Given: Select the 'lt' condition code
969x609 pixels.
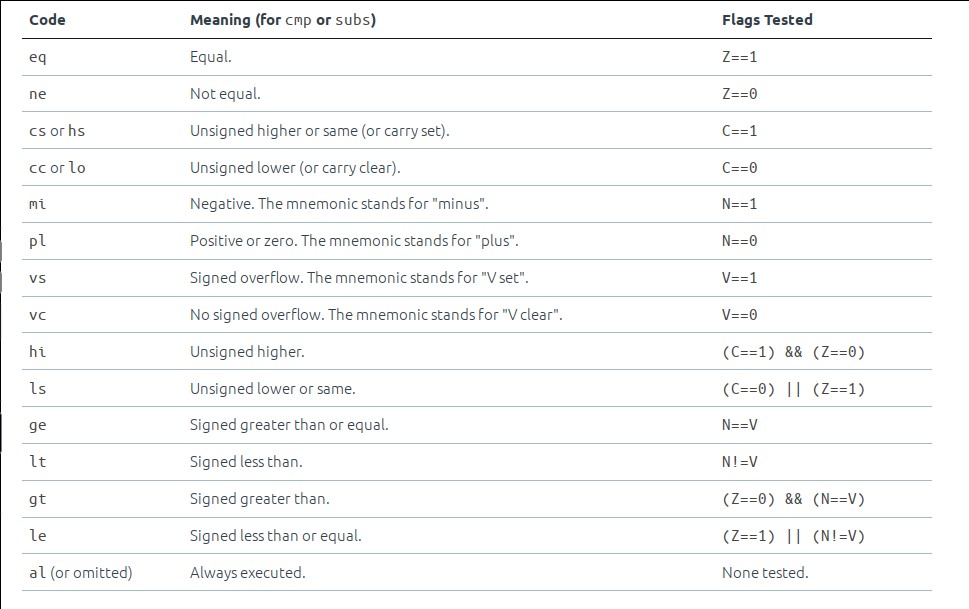Looking at the screenshot, I should pyautogui.click(x=38, y=462).
